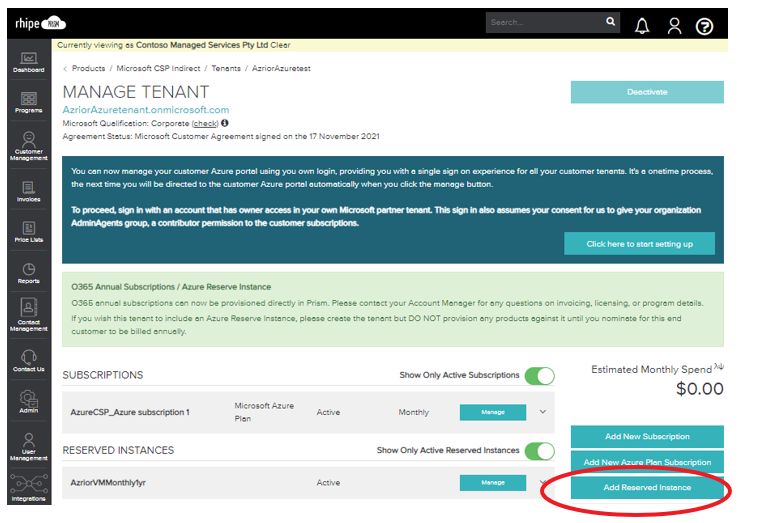Expand the AzriorVMMonthly1yr reserved instance row
This screenshot has height=523, width=764.
point(543,483)
